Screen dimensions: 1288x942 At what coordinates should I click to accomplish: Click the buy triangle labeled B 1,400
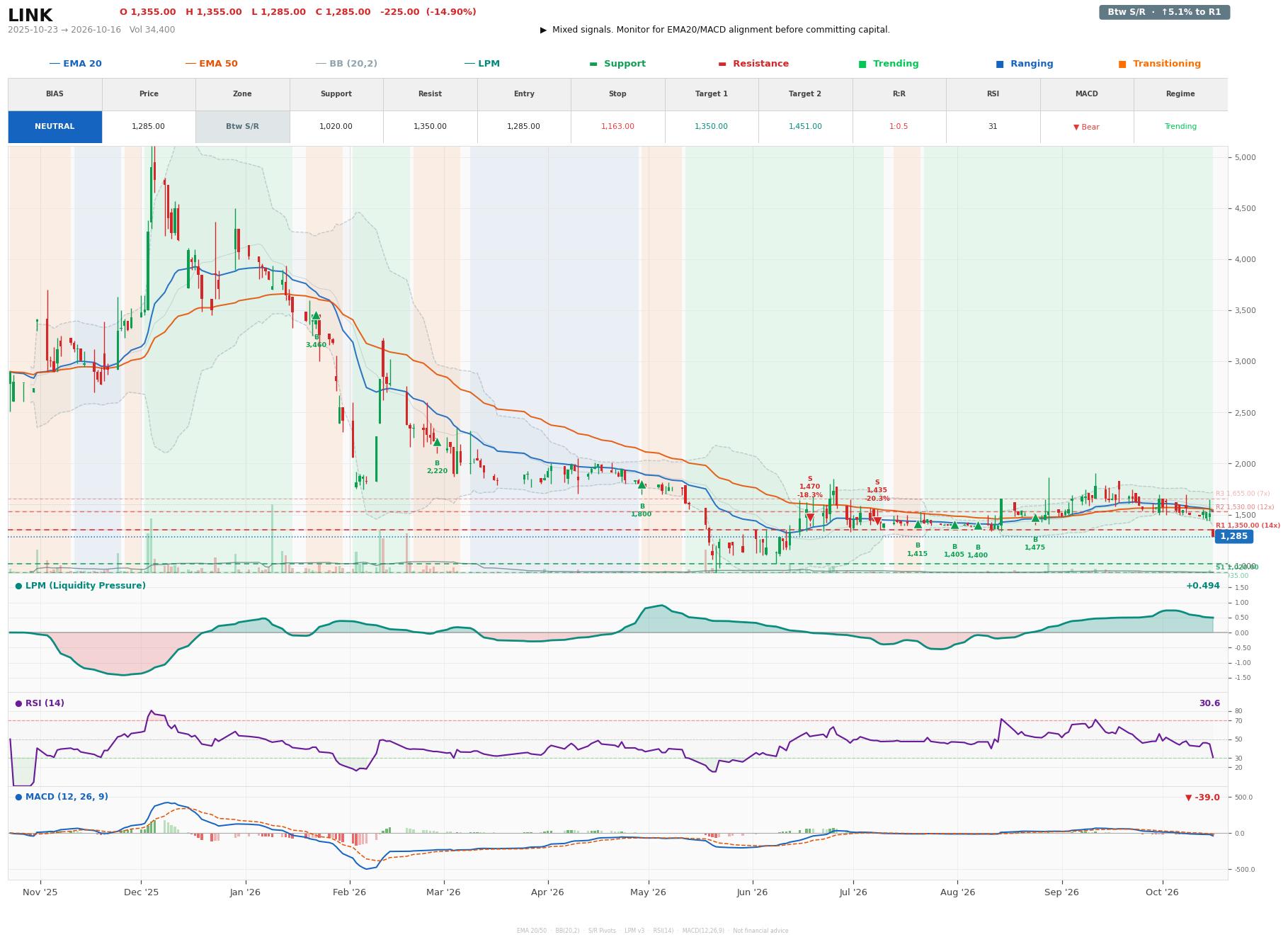point(978,526)
